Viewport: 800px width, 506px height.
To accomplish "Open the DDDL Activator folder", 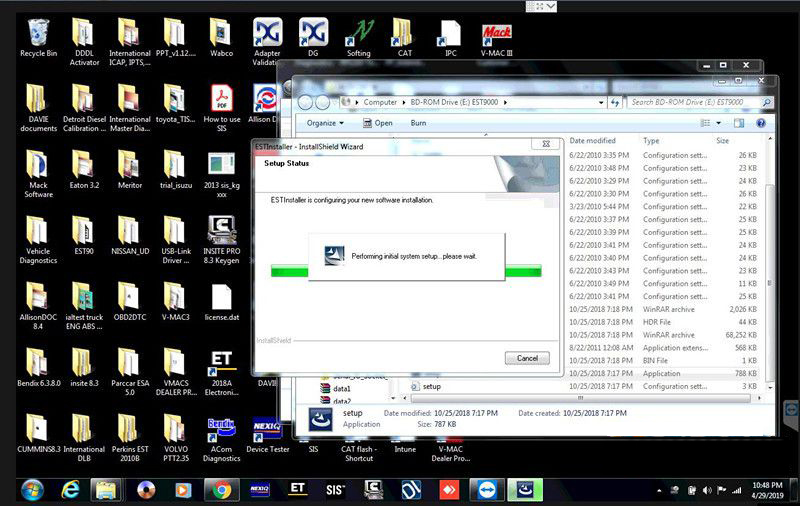I will coord(84,42).
